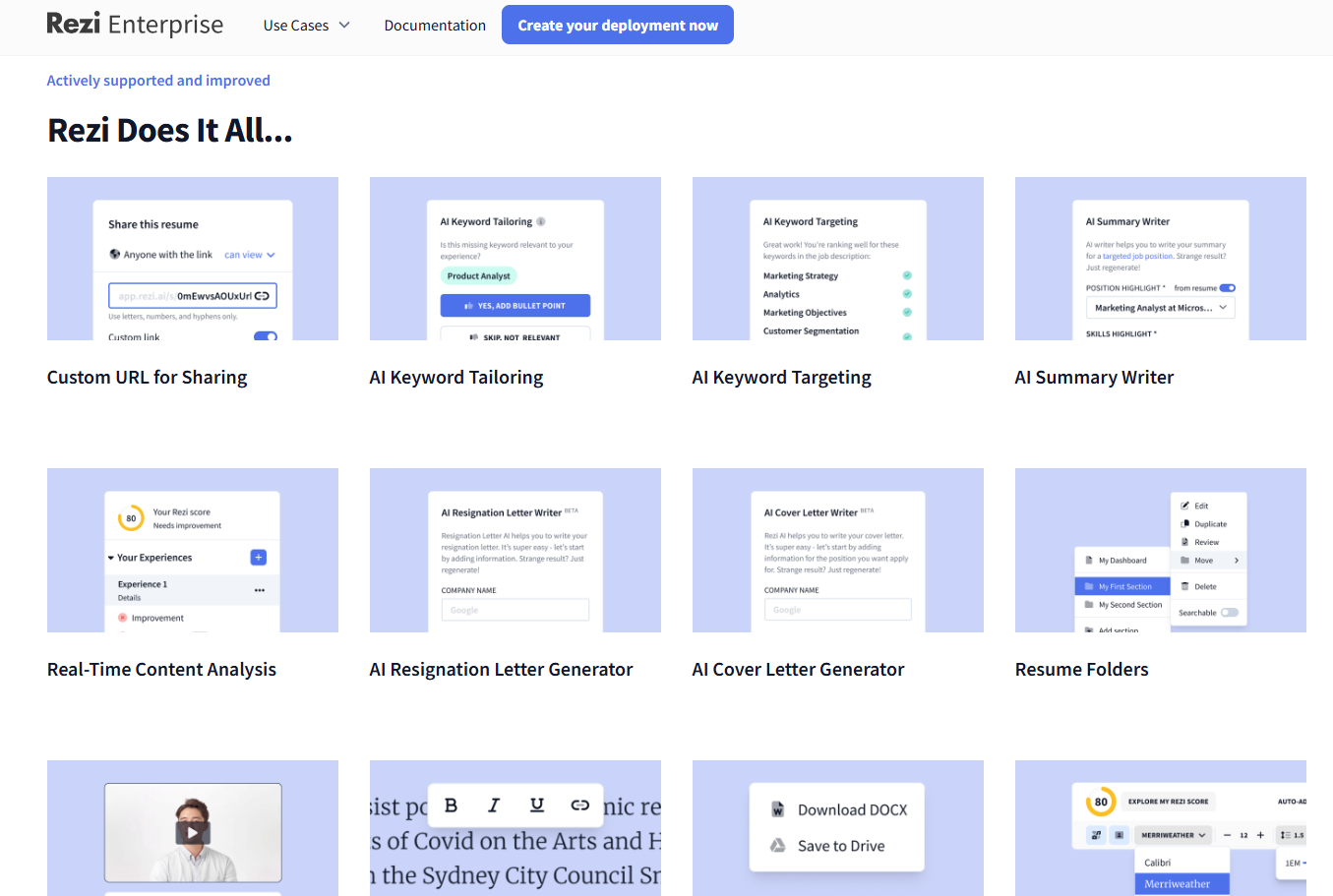
Task: Click check mark beside Marketing Objectives
Action: click(x=907, y=312)
